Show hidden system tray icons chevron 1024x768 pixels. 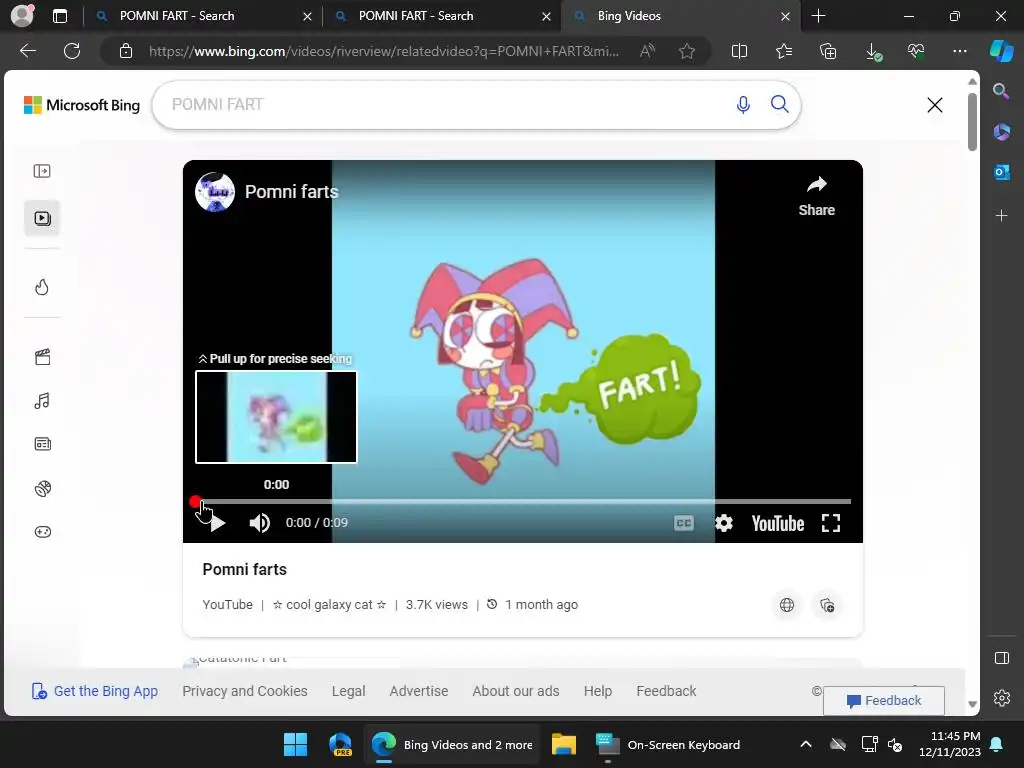[x=806, y=744]
